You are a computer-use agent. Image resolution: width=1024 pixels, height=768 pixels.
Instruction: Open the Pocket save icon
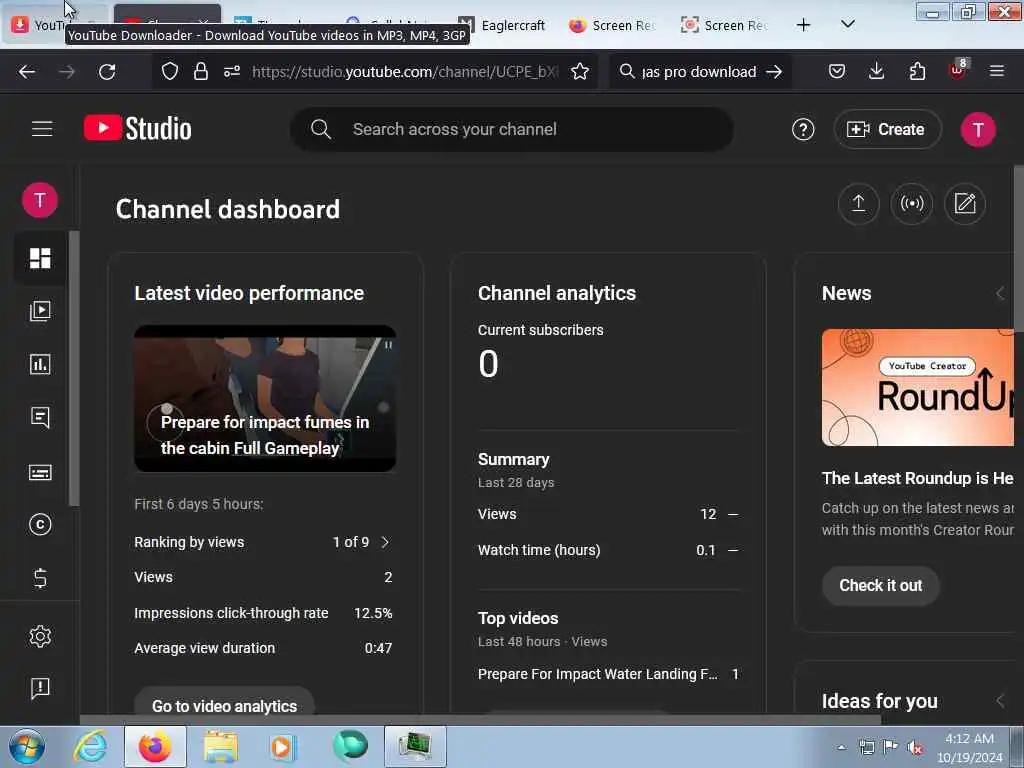(x=837, y=71)
